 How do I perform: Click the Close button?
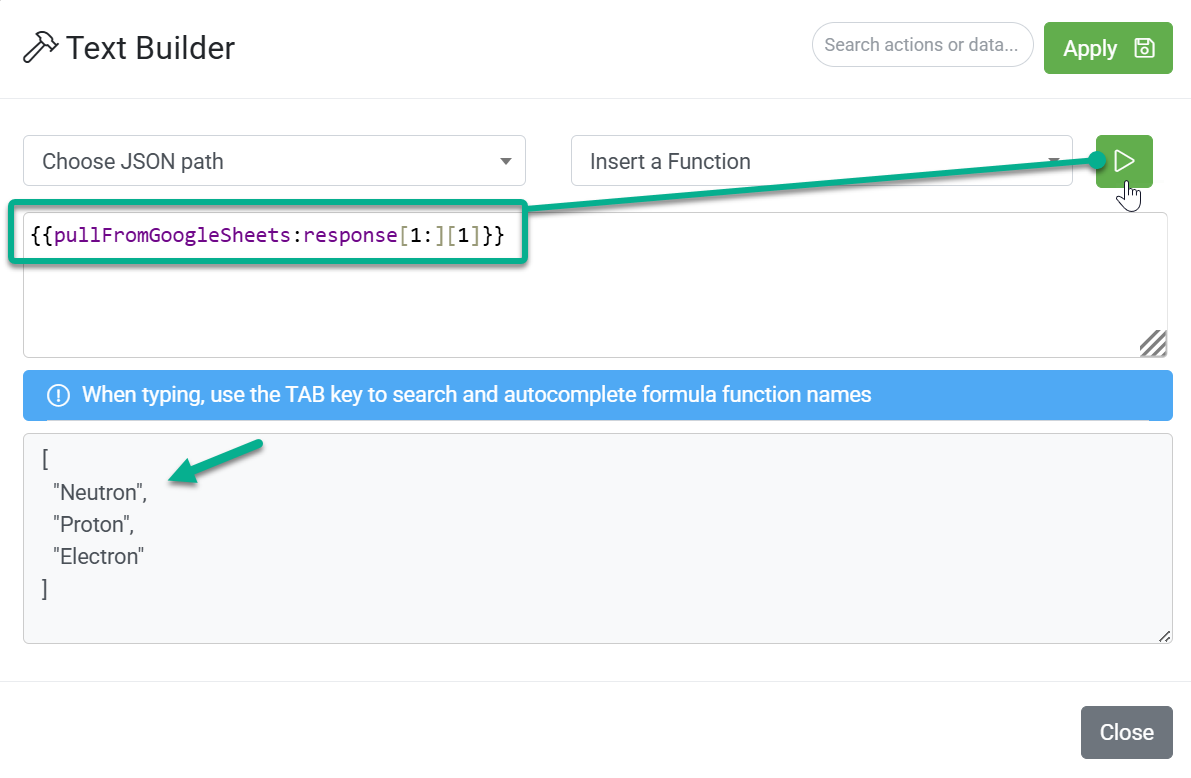coord(1126,732)
